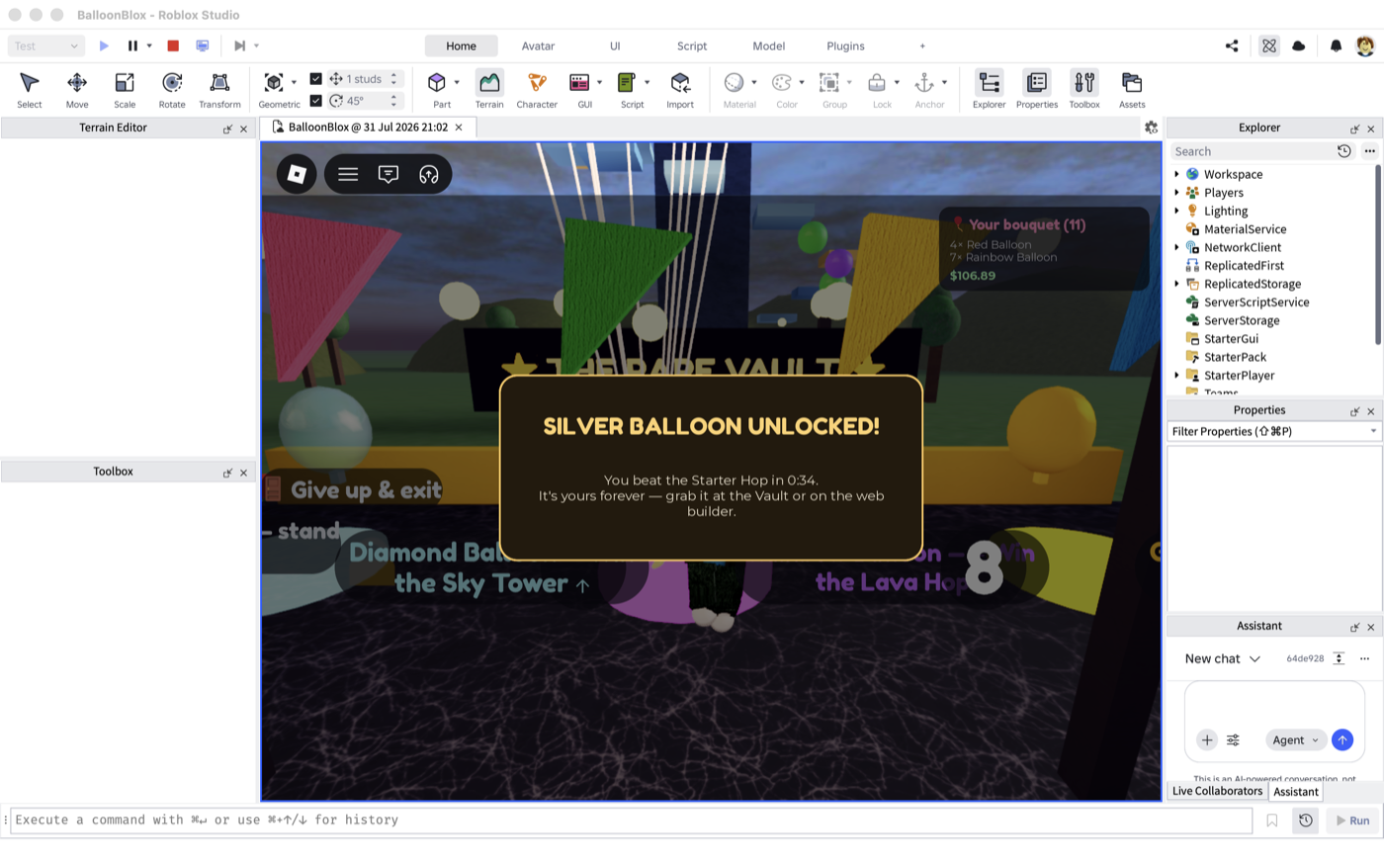Click the Geometric collision icon
Image resolution: width=1384 pixels, height=868 pixels.
274,83
